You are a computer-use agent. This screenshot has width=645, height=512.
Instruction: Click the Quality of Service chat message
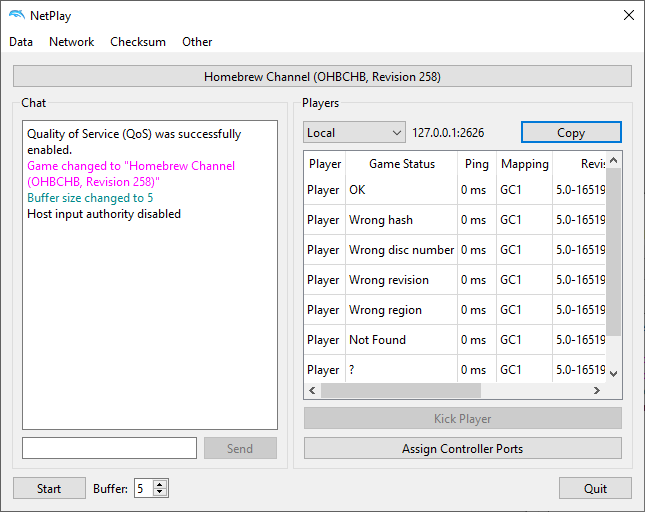pos(134,141)
